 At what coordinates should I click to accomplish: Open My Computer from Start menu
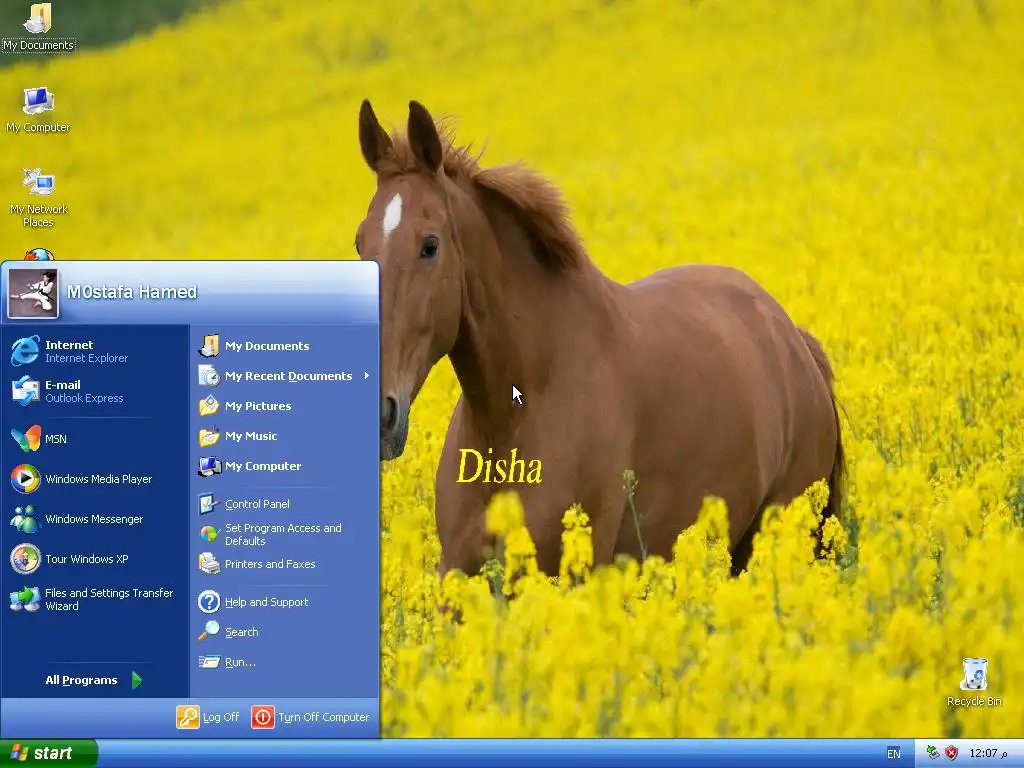285,466
